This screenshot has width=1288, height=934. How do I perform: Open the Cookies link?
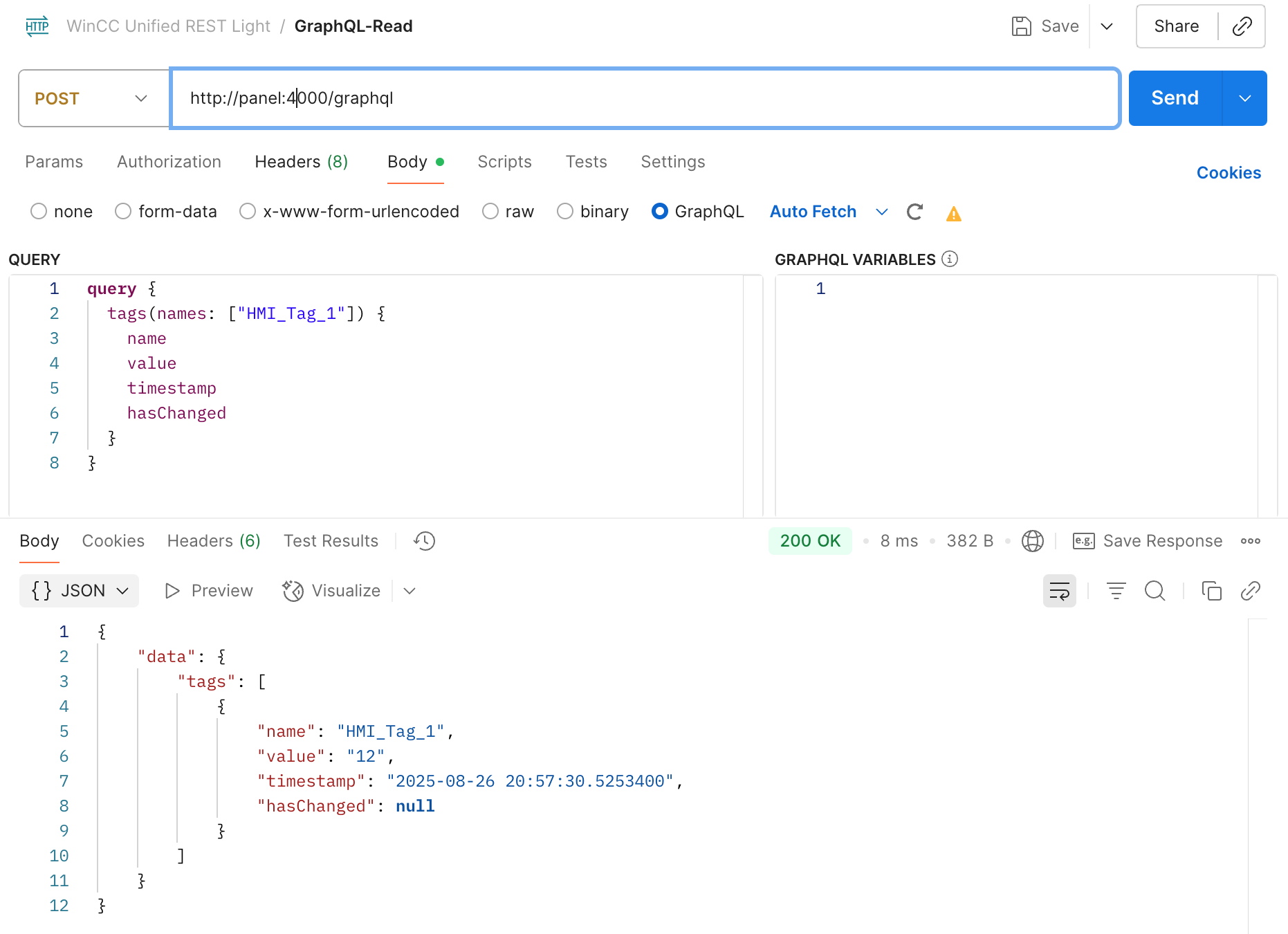pos(1229,173)
